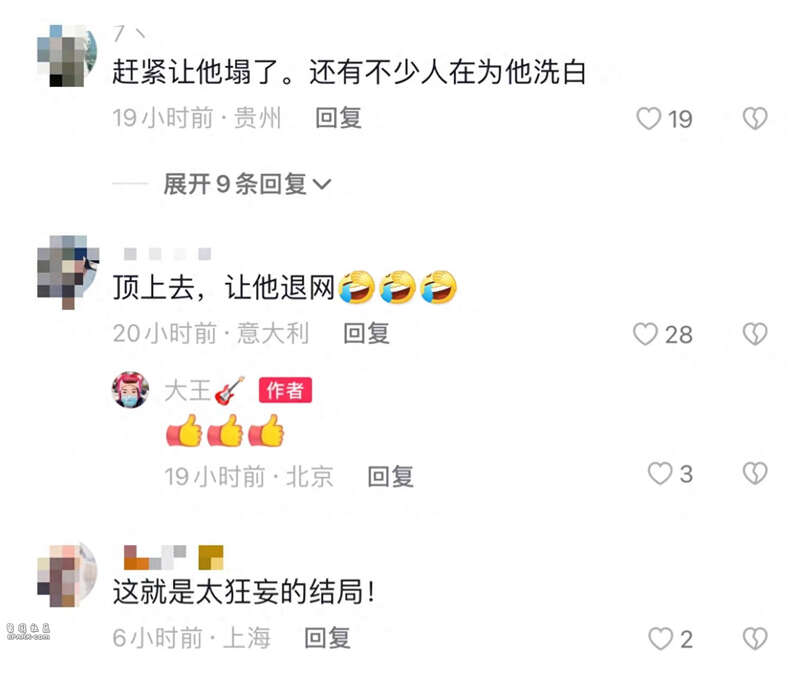Open the Shanghai commenter's avatar
This screenshot has height=675, width=800.
pyautogui.click(x=67, y=576)
